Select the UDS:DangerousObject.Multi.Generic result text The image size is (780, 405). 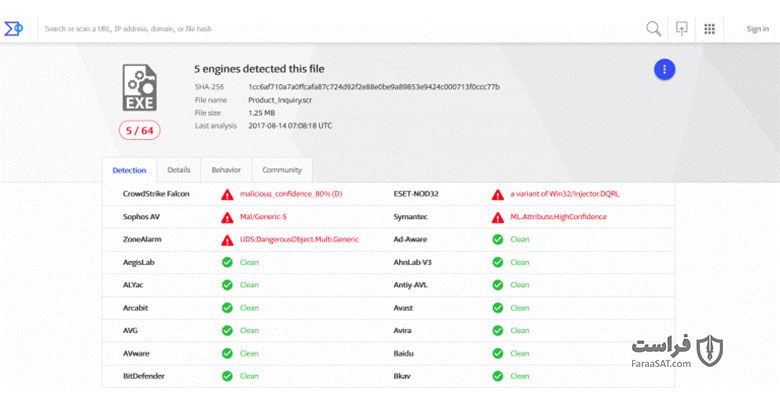299,239
